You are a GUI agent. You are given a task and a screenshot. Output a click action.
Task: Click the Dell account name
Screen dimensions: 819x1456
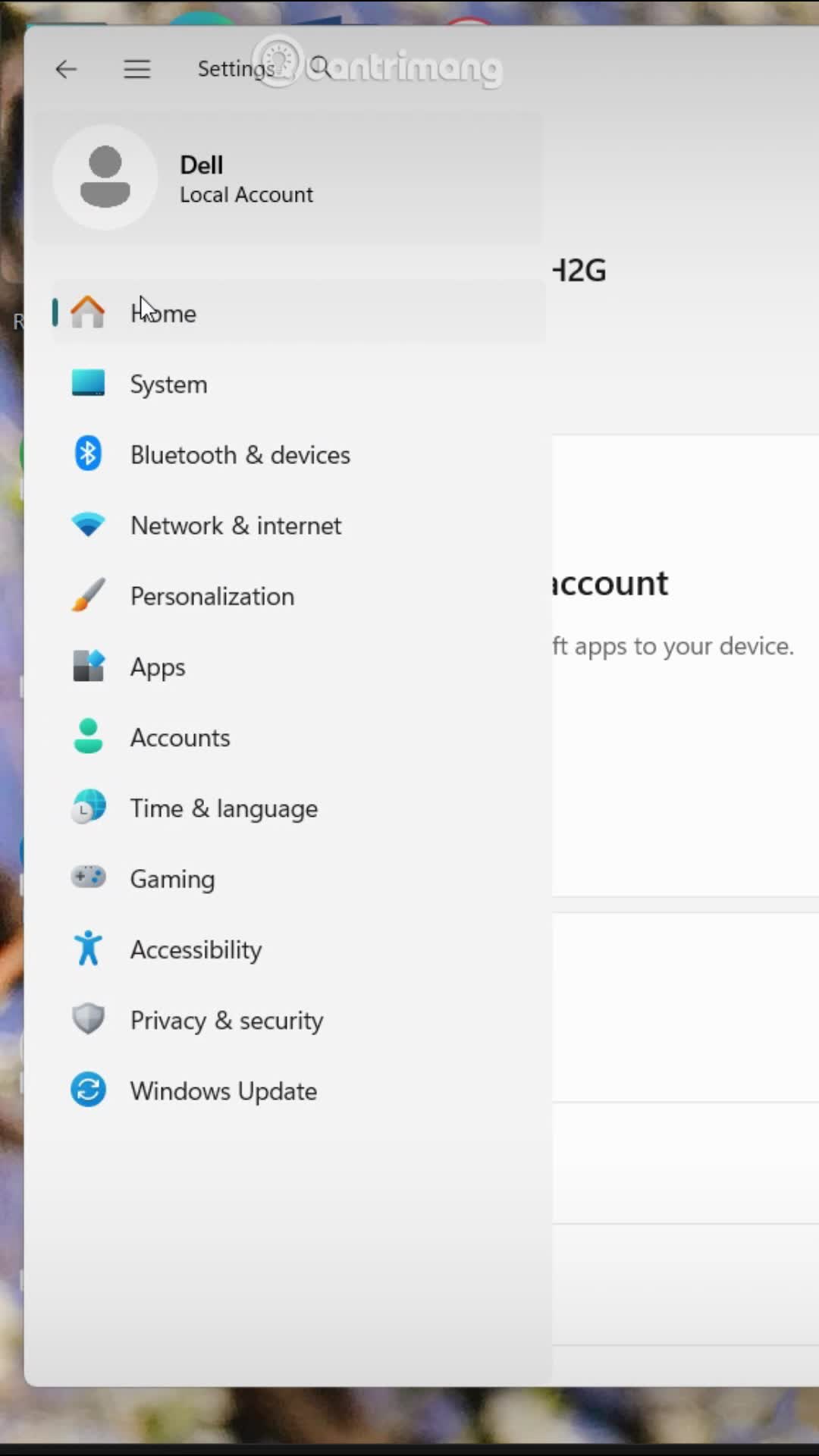click(x=201, y=165)
